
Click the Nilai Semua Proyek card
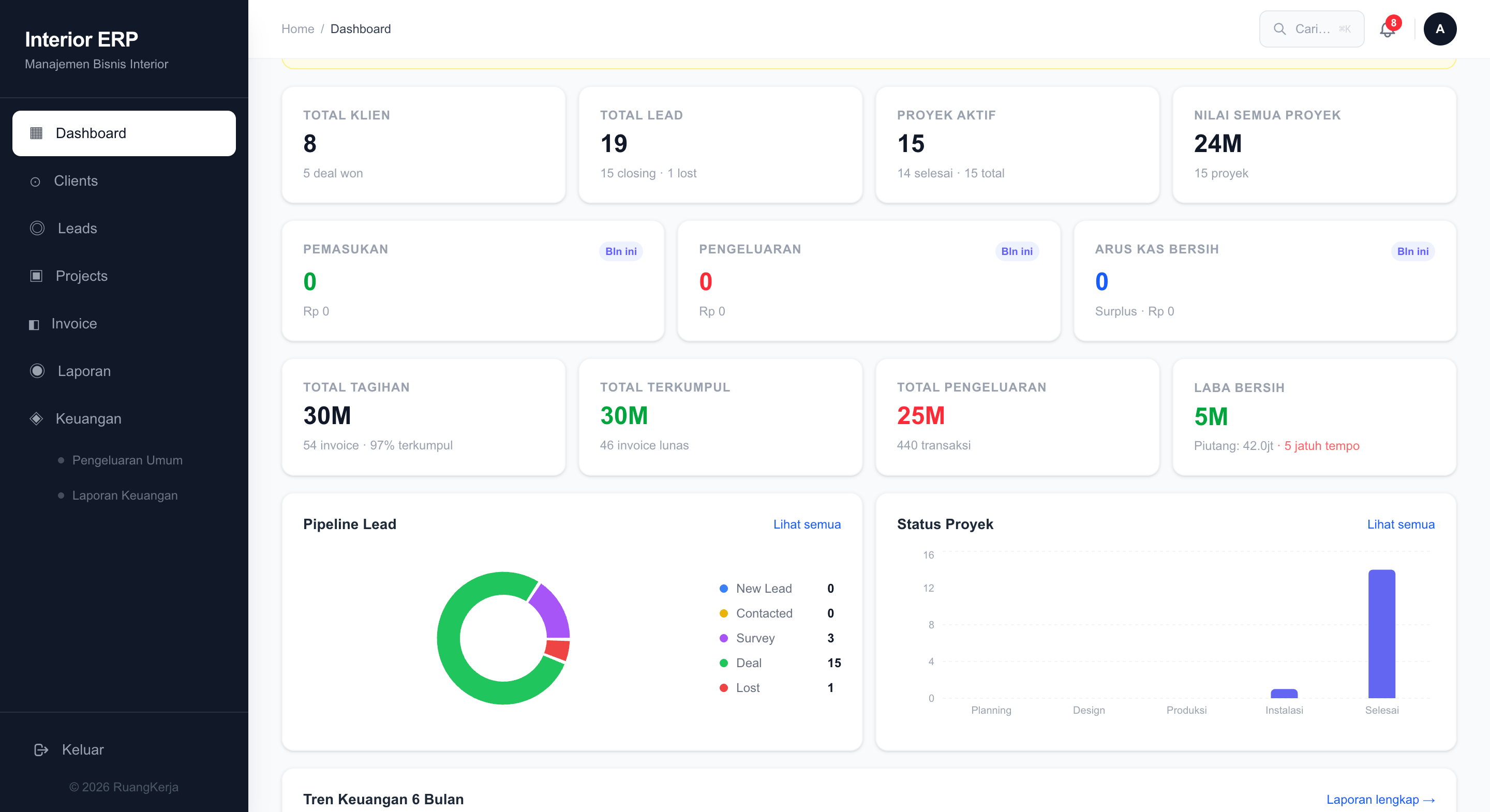click(x=1314, y=145)
